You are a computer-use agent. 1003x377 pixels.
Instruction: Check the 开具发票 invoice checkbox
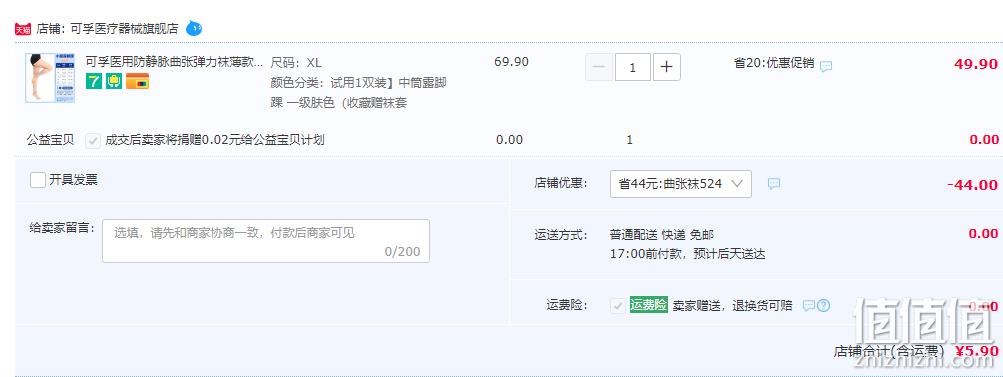click(x=38, y=180)
